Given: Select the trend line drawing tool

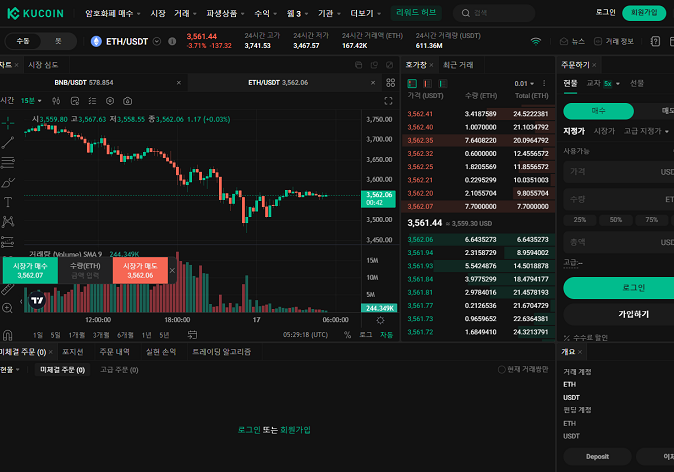Looking at the screenshot, I should [x=8, y=143].
